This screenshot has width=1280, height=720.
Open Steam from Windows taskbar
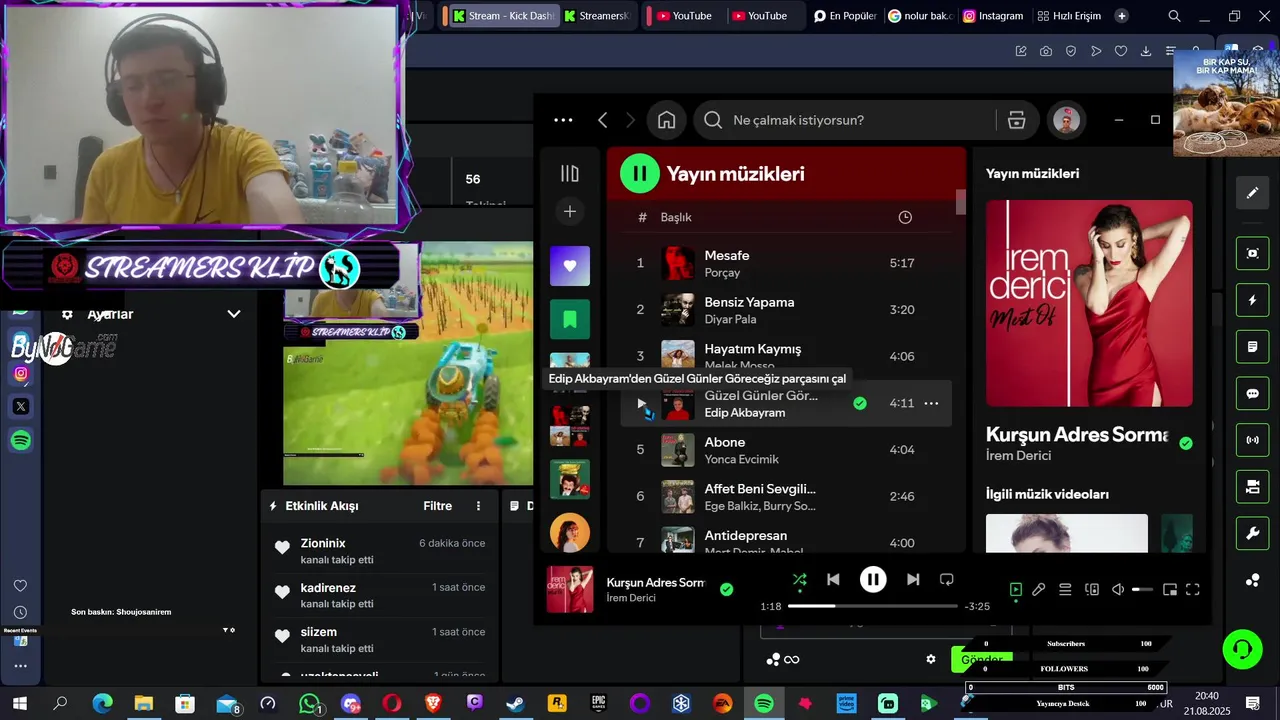[515, 704]
